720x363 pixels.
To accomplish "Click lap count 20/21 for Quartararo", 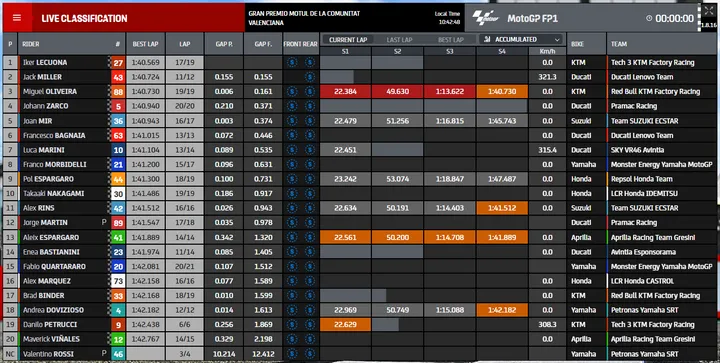I will [185, 266].
